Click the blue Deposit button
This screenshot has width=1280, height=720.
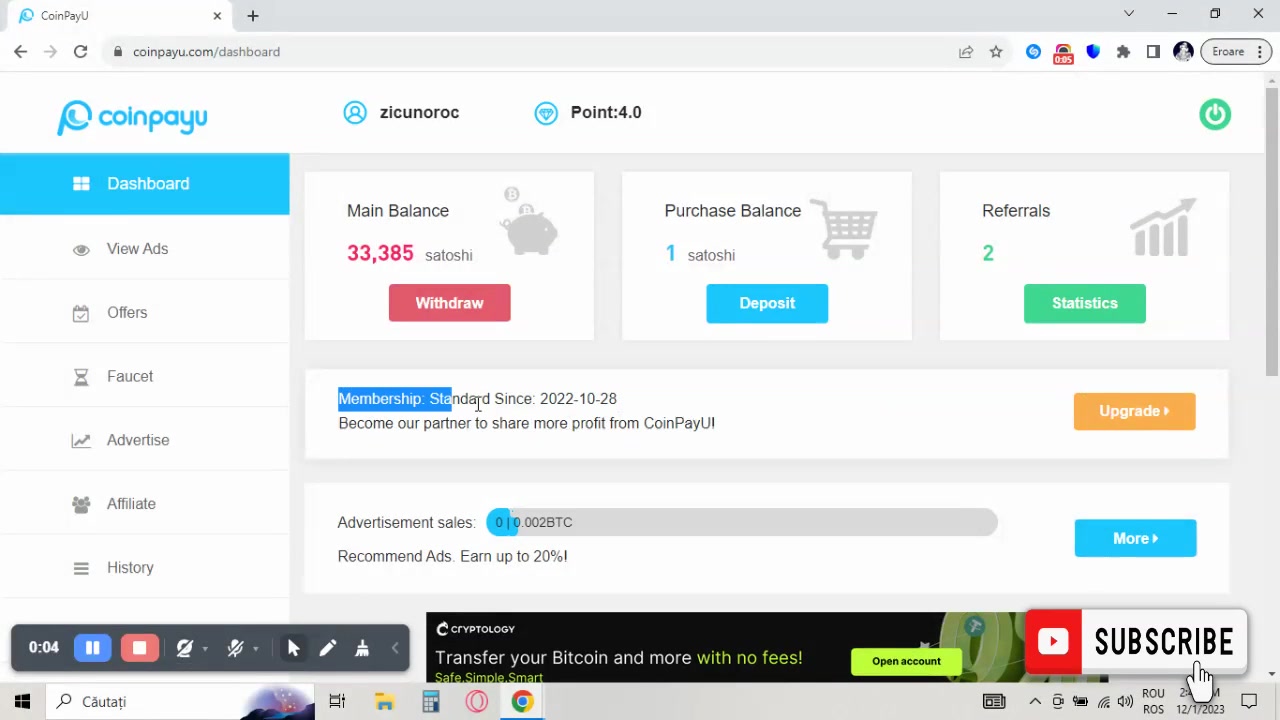pos(767,303)
